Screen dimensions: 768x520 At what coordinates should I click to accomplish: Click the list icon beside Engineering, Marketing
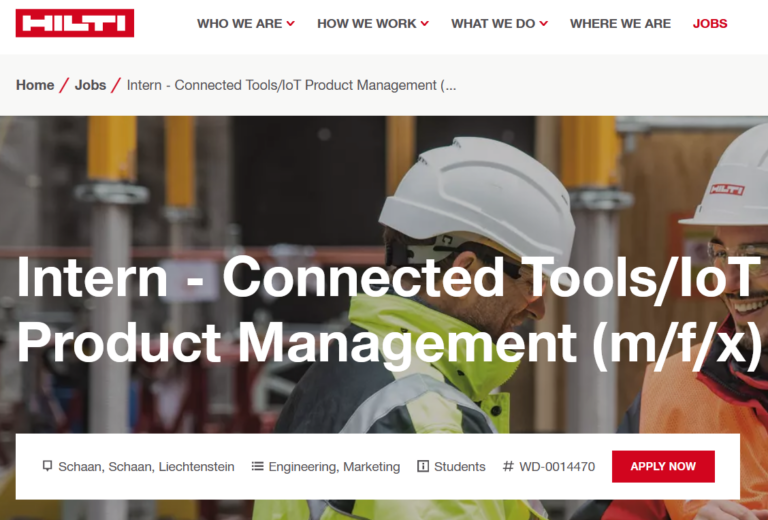257,466
